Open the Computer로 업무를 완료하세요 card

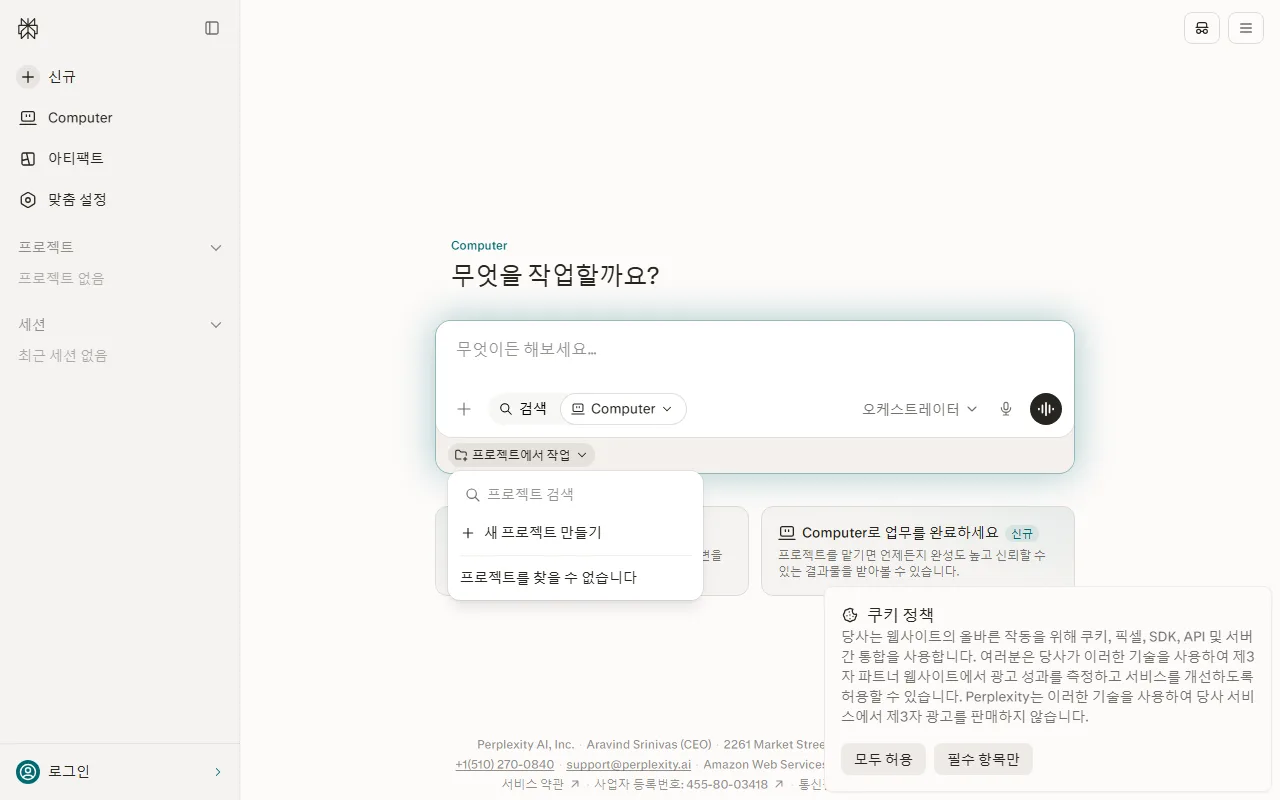pos(918,551)
